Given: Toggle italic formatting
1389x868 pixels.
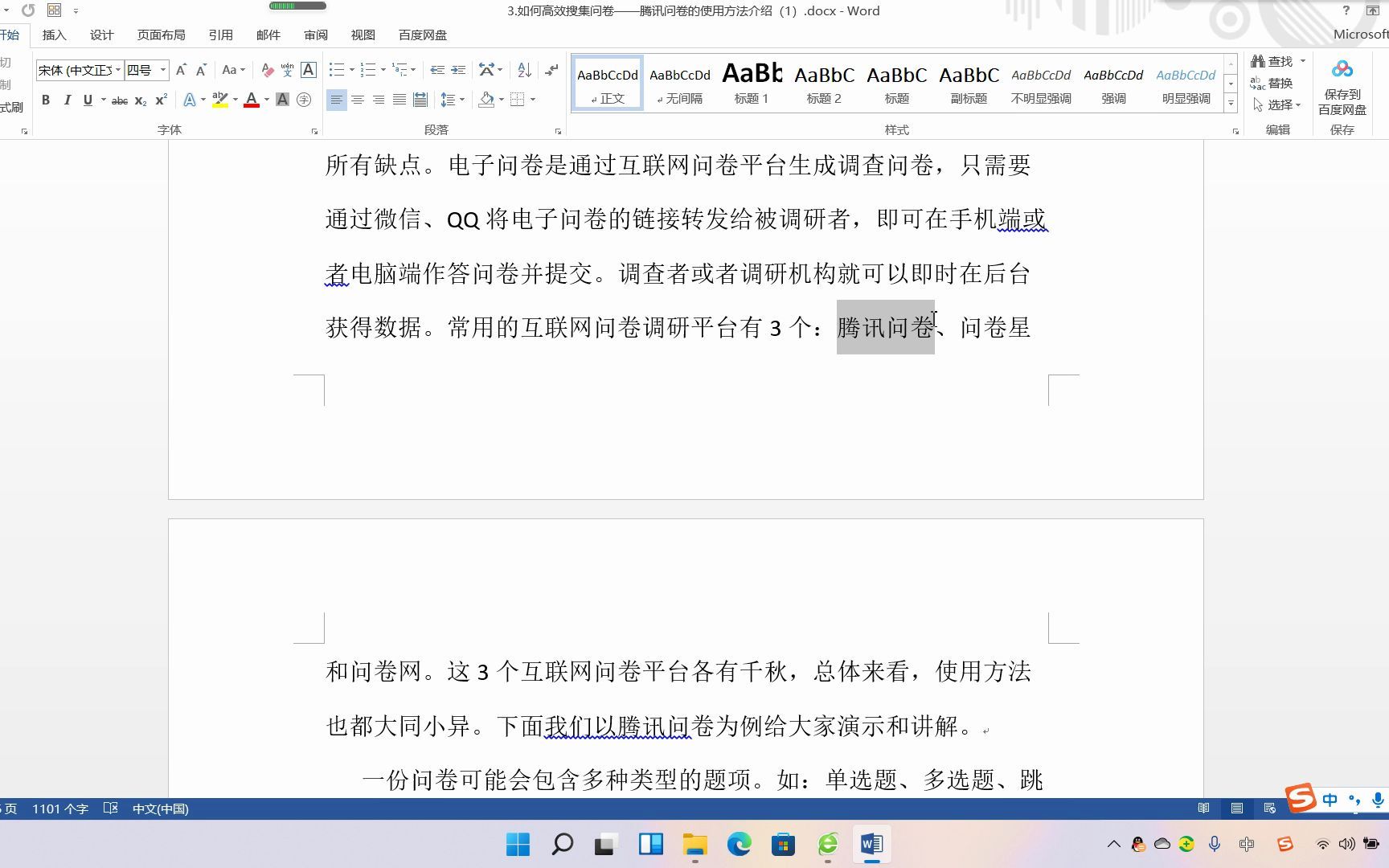Looking at the screenshot, I should [67, 100].
